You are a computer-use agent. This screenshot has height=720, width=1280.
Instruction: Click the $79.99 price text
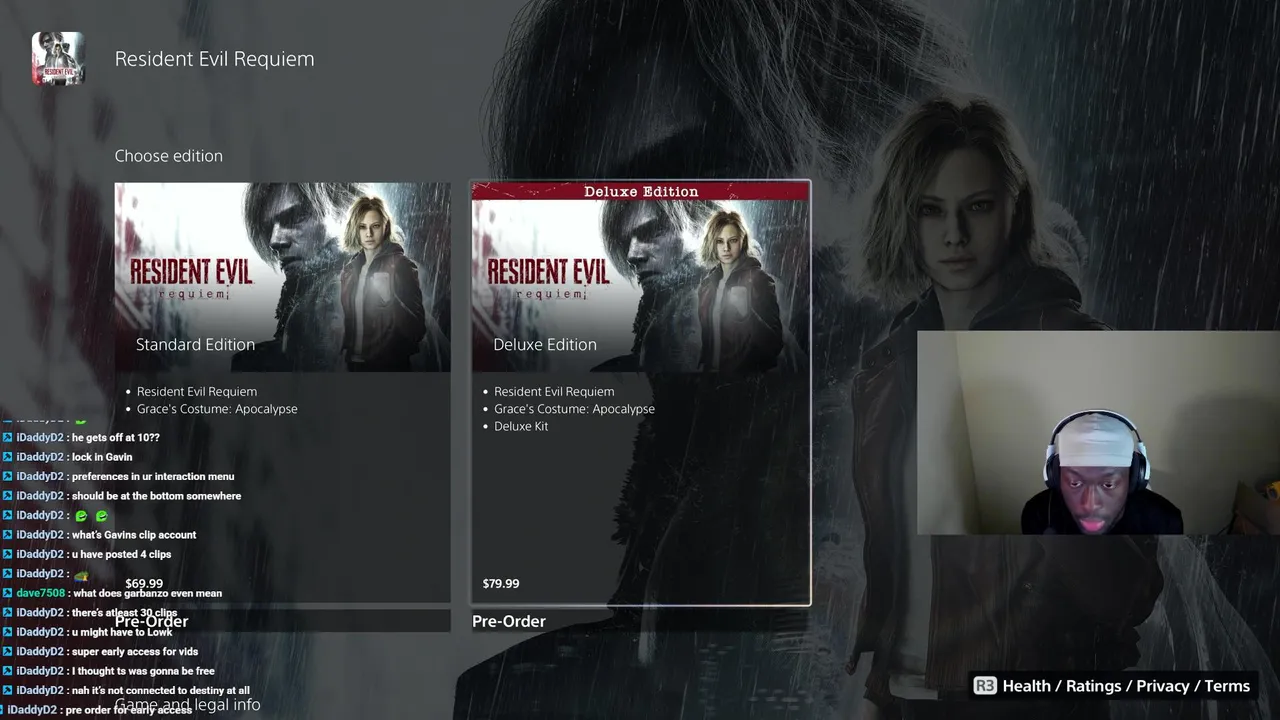coord(501,583)
